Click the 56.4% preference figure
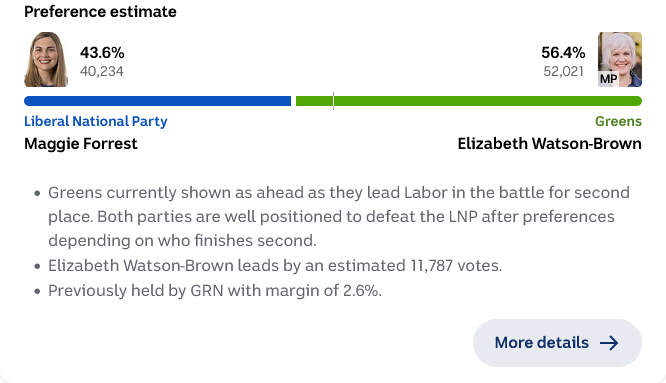The image size is (666, 383). 563,53
